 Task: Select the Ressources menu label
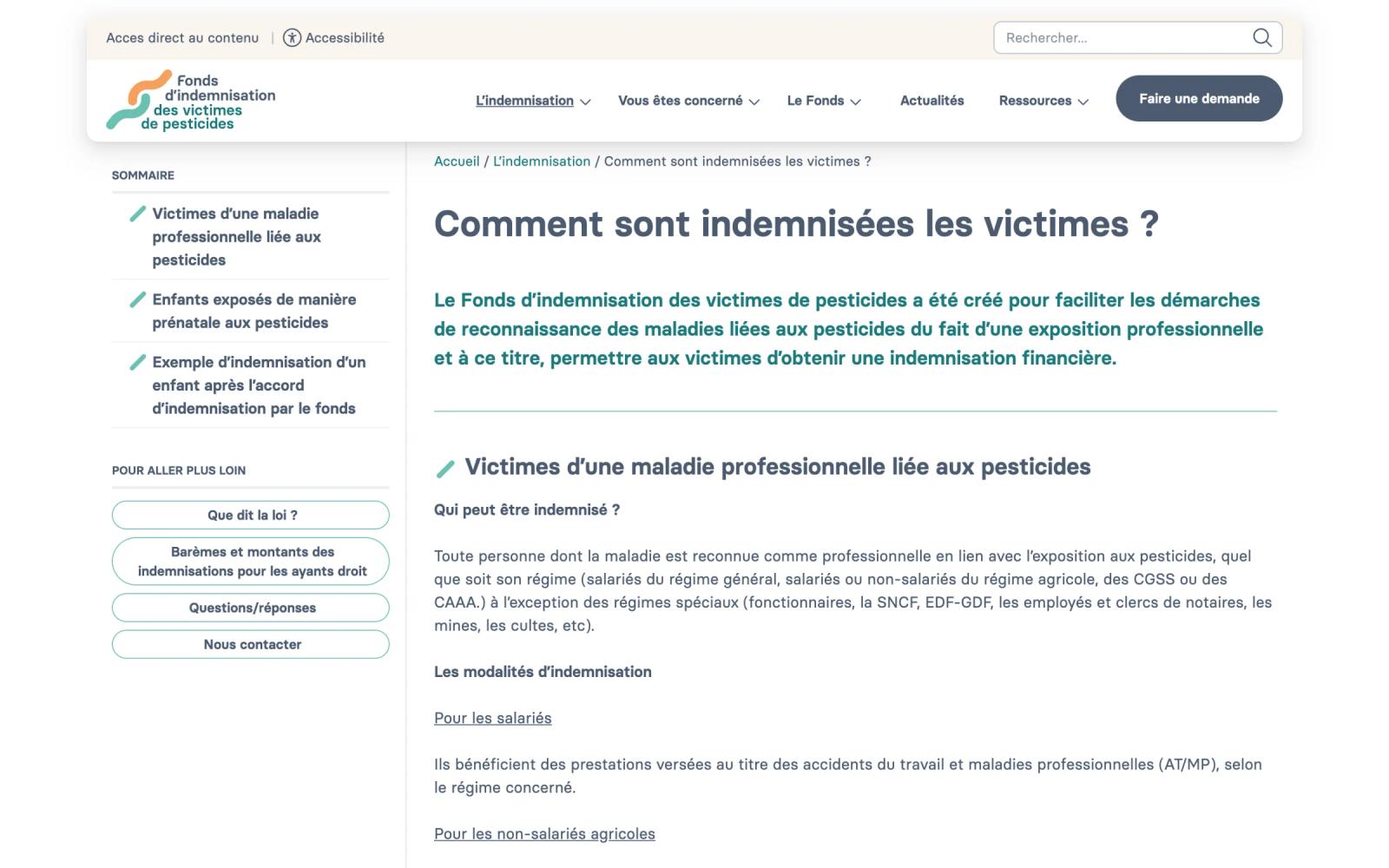click(x=1035, y=101)
